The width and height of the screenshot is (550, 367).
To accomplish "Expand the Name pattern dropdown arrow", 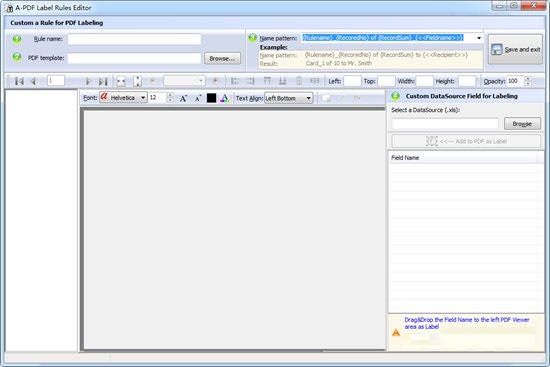I will point(479,38).
